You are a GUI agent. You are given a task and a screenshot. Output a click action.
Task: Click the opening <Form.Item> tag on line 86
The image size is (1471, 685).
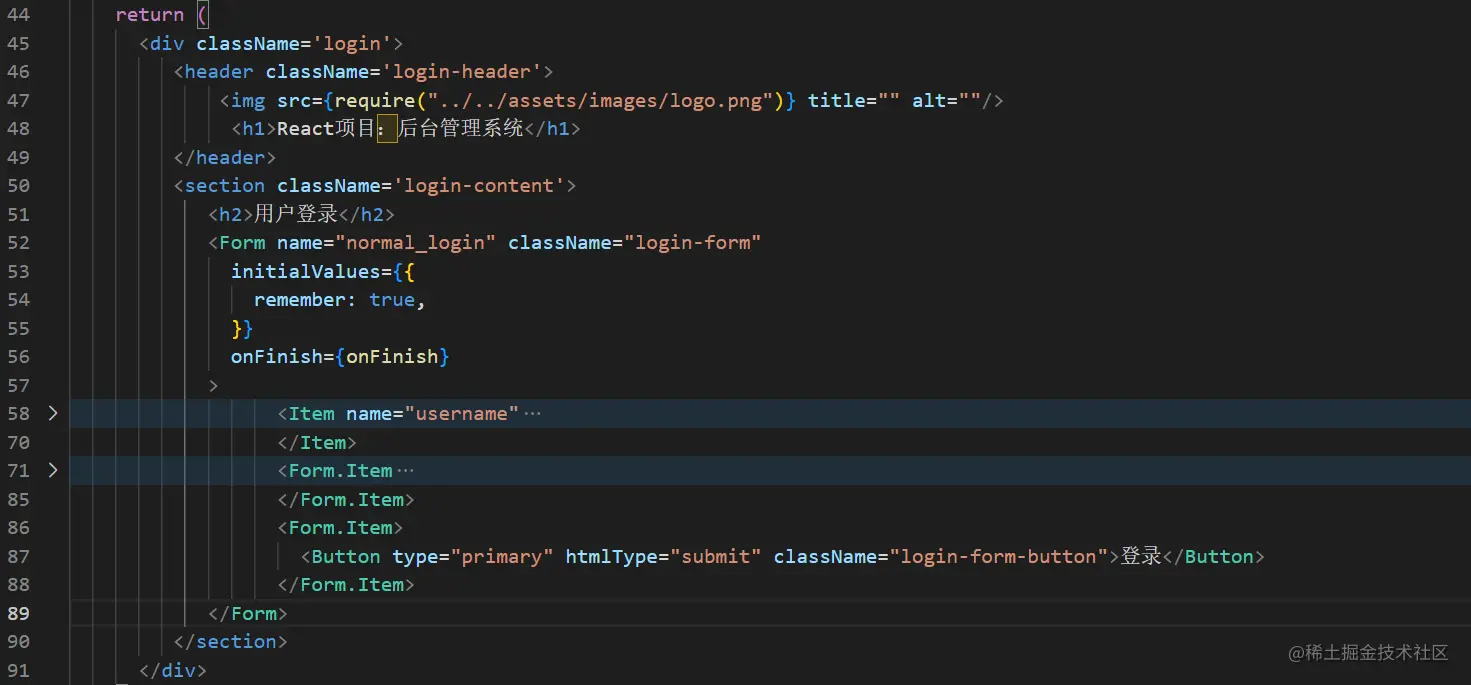[340, 527]
